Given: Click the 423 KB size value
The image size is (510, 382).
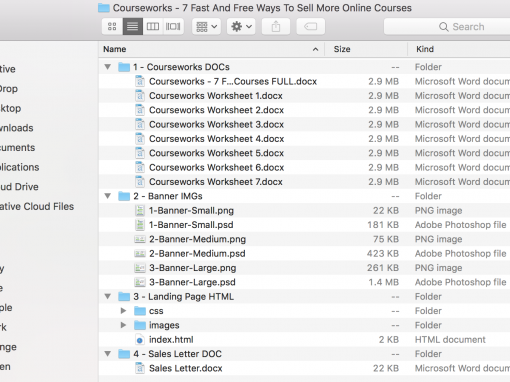Looking at the screenshot, I should tap(383, 253).
